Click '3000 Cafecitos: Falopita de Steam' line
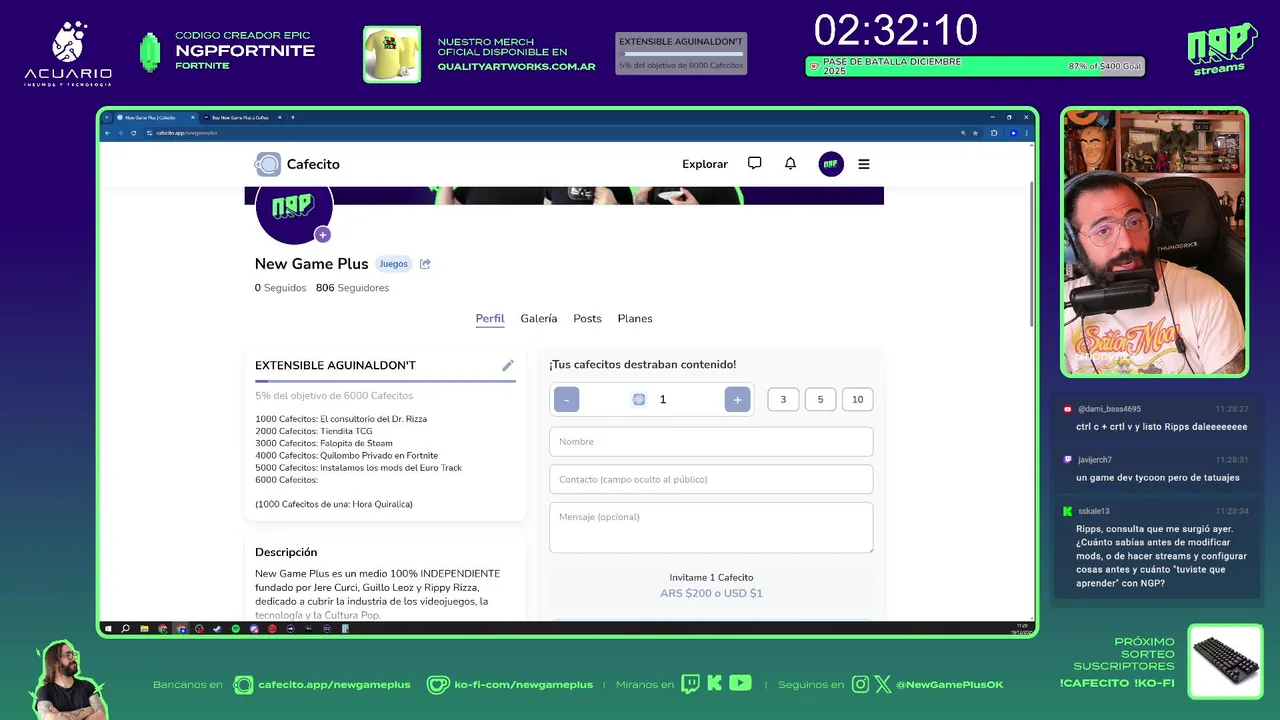This screenshot has width=1280, height=720. [x=324, y=443]
